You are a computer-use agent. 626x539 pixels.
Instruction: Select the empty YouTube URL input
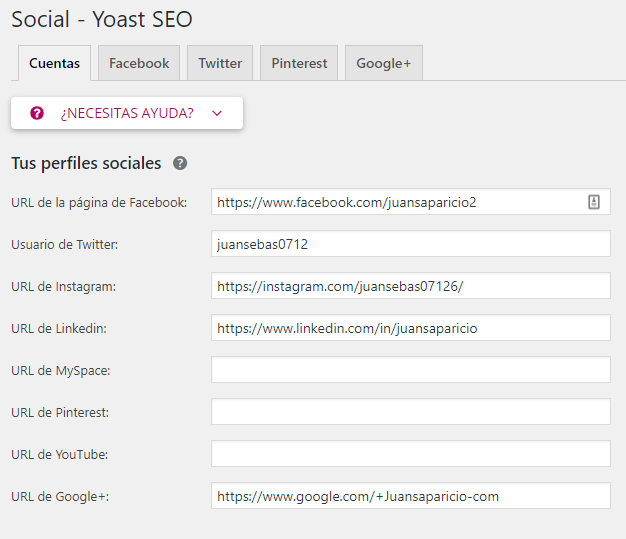(x=411, y=454)
